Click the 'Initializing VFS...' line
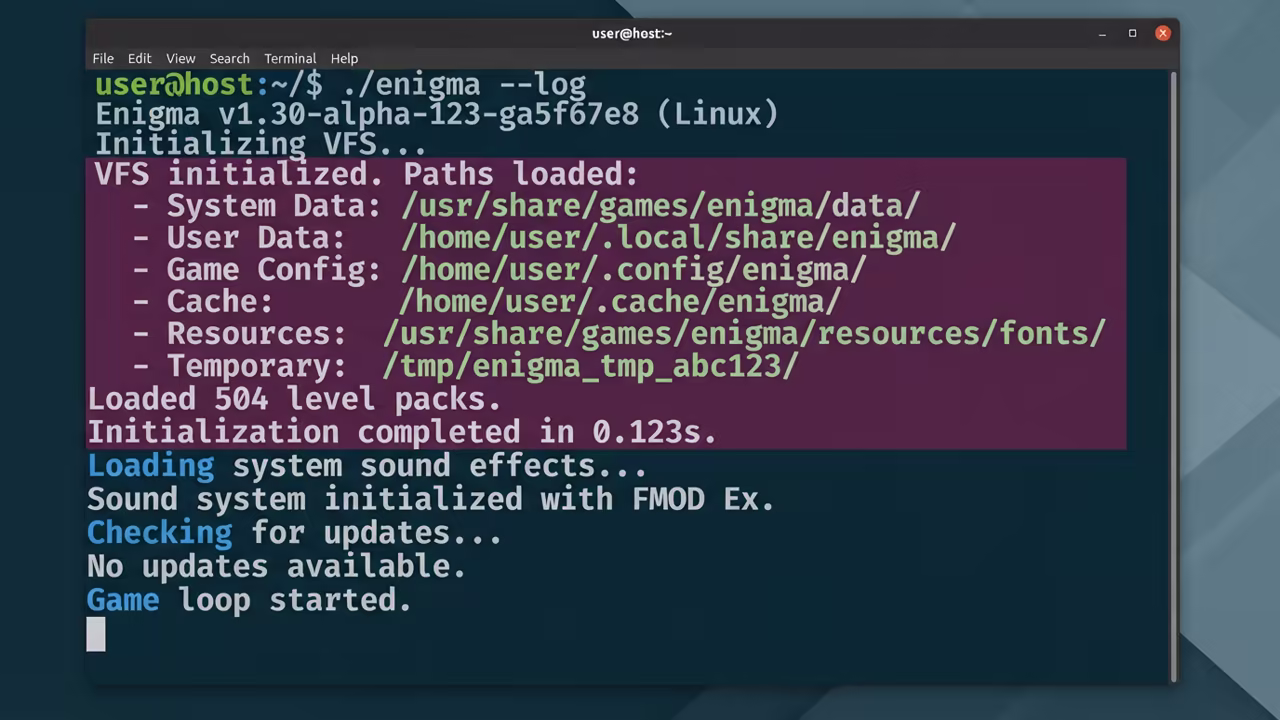Screen dimensions: 1280x720 click(x=261, y=144)
